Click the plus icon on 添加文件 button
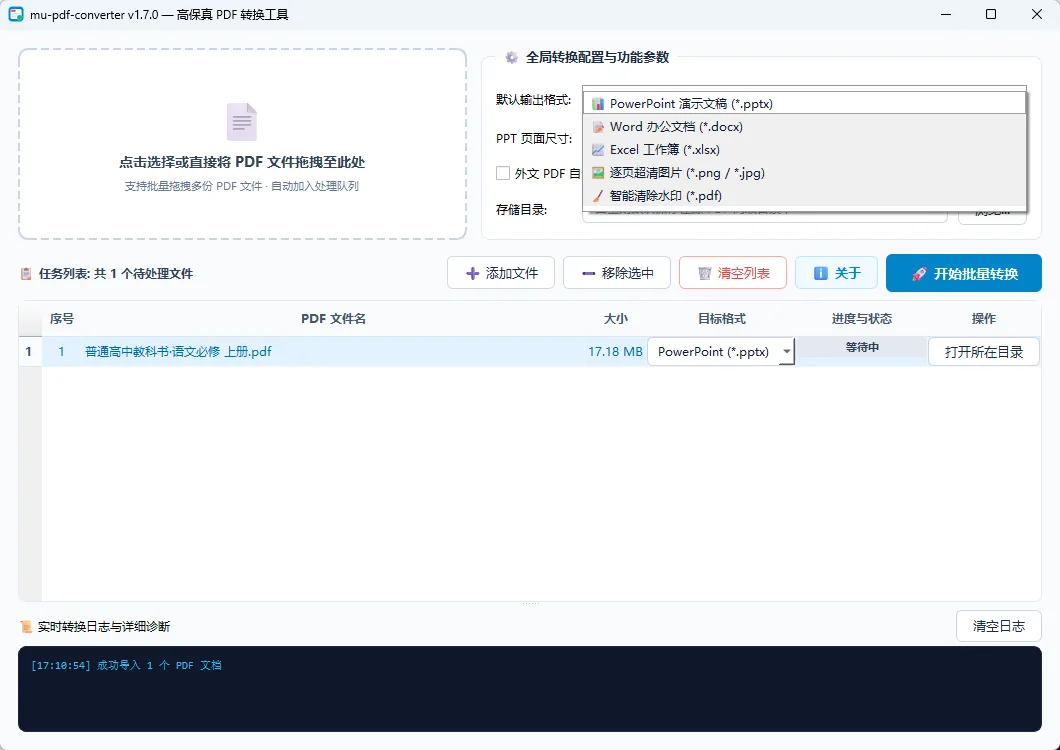Image resolution: width=1060 pixels, height=750 pixels. pyautogui.click(x=473, y=274)
